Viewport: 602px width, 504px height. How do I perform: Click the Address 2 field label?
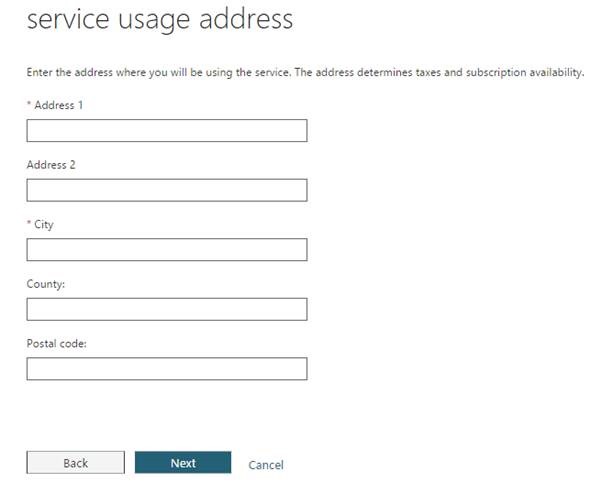(x=51, y=165)
